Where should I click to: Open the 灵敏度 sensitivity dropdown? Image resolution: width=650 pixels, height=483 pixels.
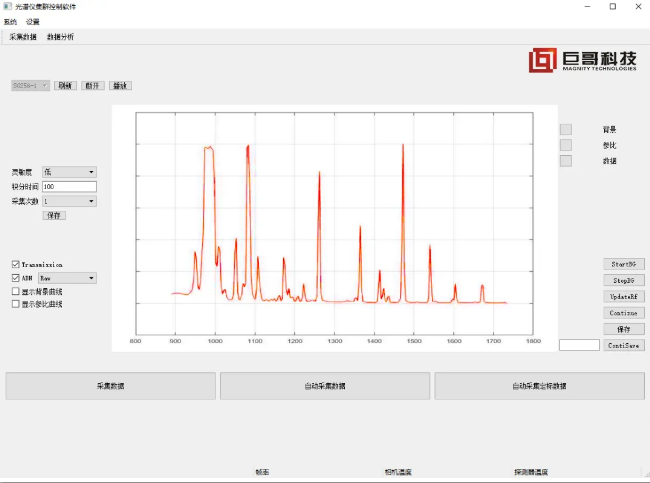click(69, 172)
